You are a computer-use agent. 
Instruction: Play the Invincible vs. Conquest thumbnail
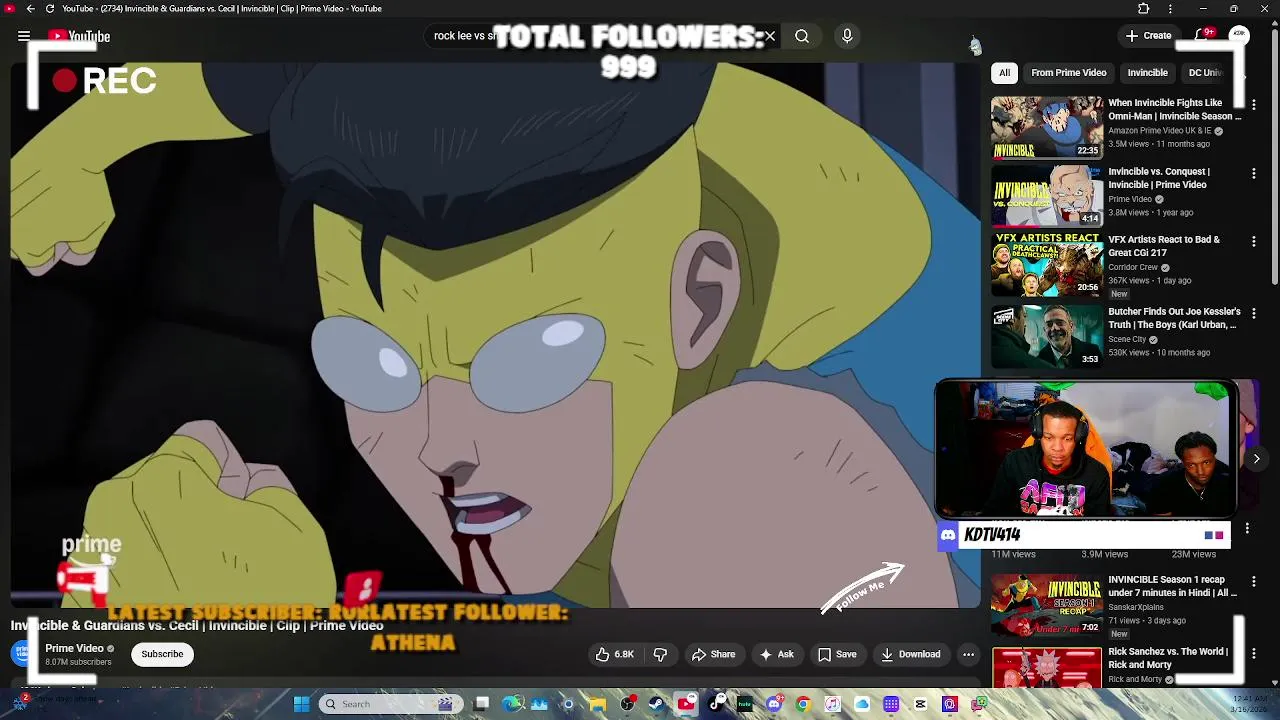1046,196
